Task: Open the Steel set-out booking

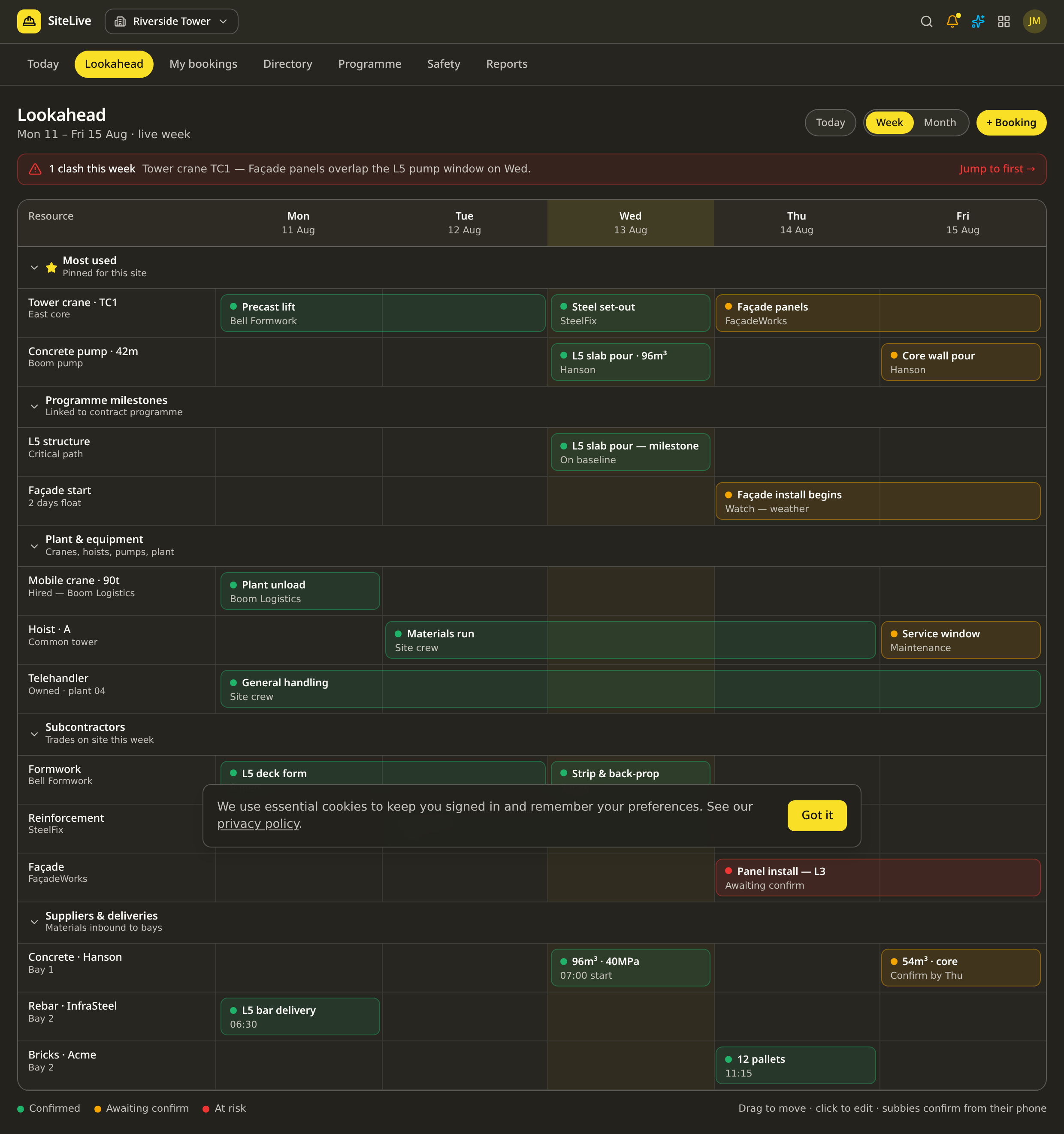Action: coord(630,313)
